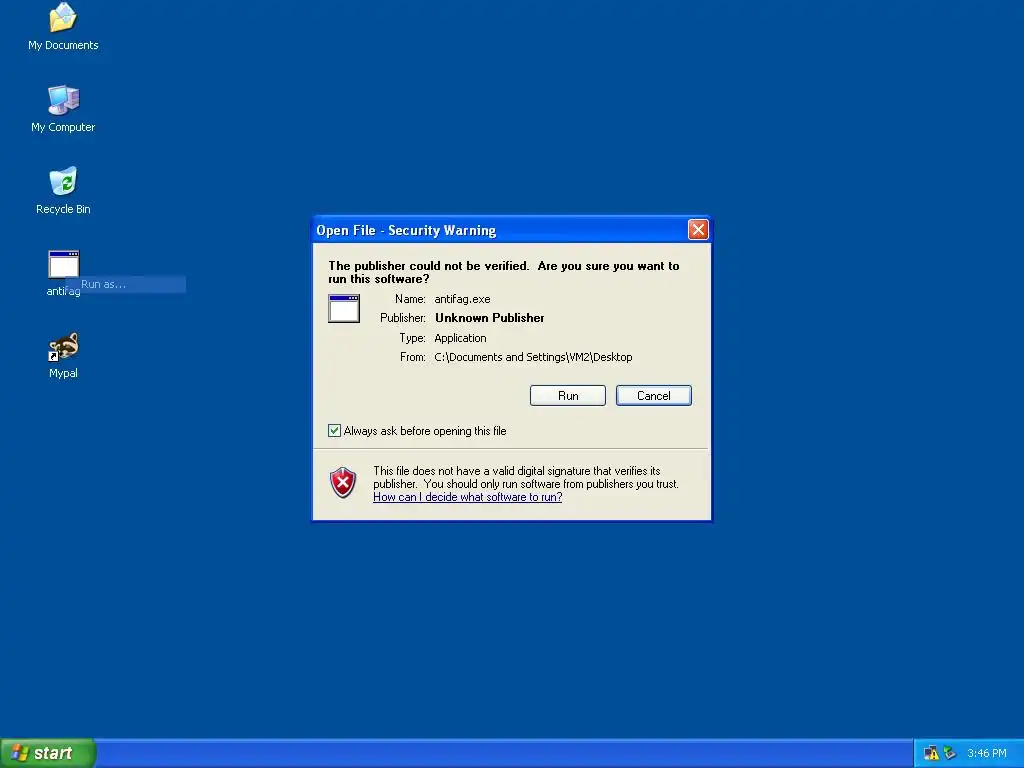The height and width of the screenshot is (768, 1024).
Task: Open How can I decide what software to run link
Action: pos(468,497)
